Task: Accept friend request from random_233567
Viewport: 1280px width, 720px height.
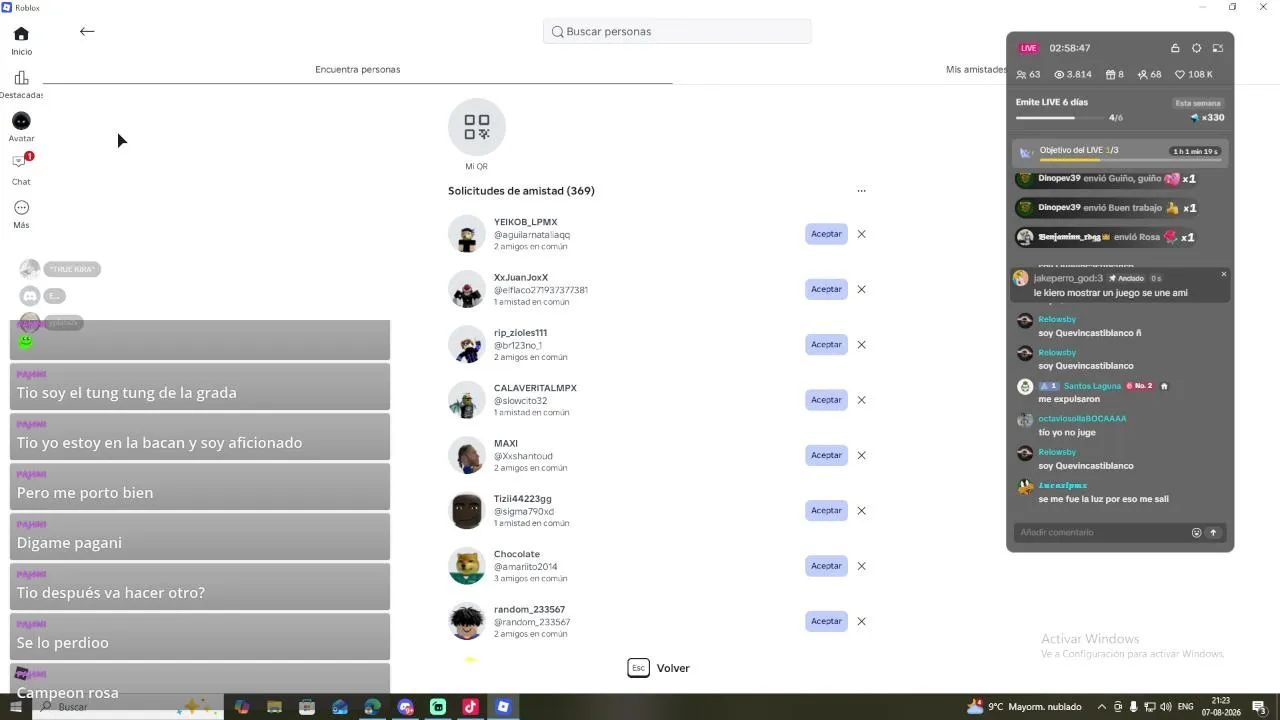Action: tap(826, 621)
